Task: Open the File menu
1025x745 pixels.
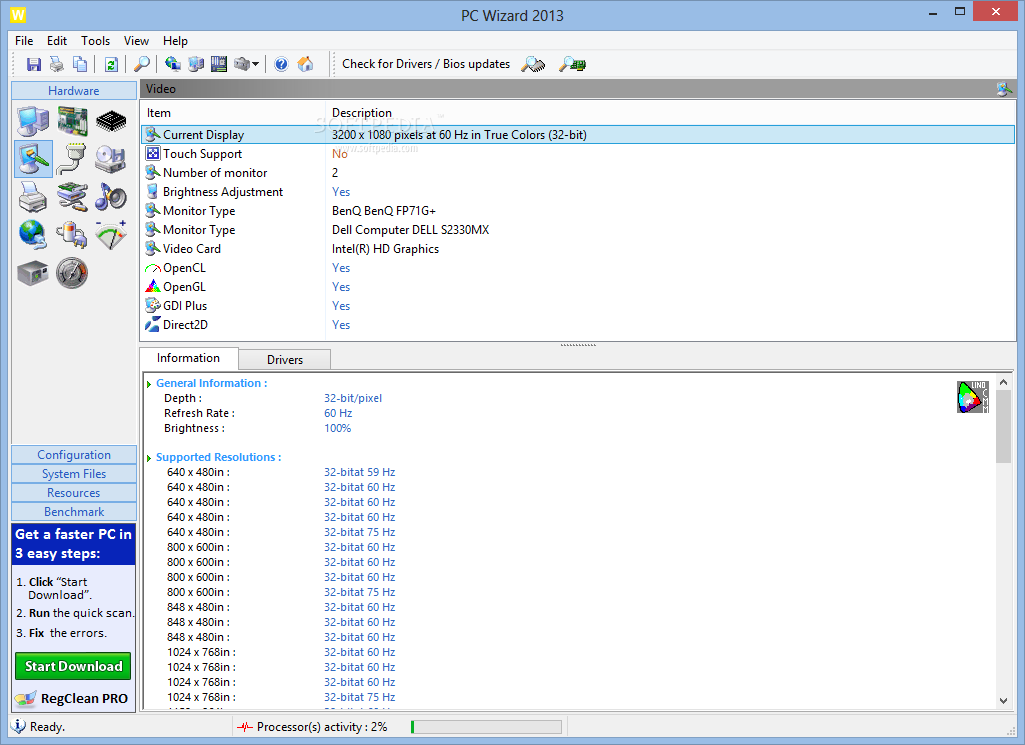Action: (x=24, y=41)
